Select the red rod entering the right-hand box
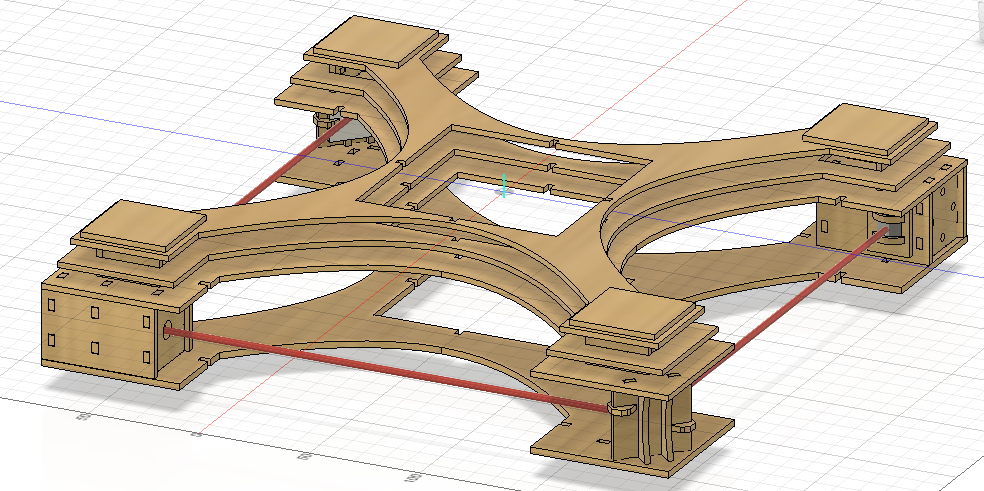The image size is (984, 491). [789, 306]
